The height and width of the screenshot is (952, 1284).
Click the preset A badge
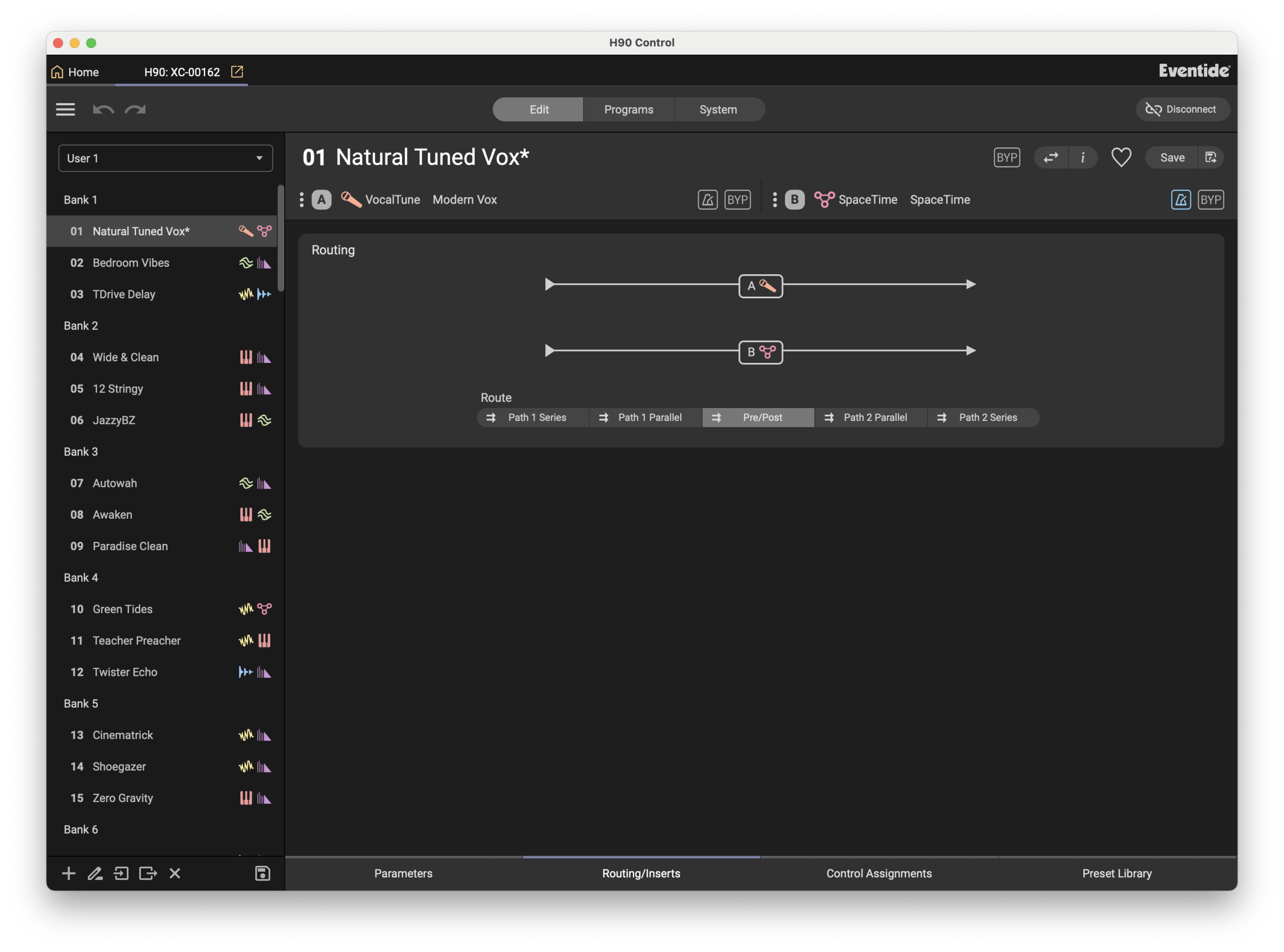click(322, 200)
